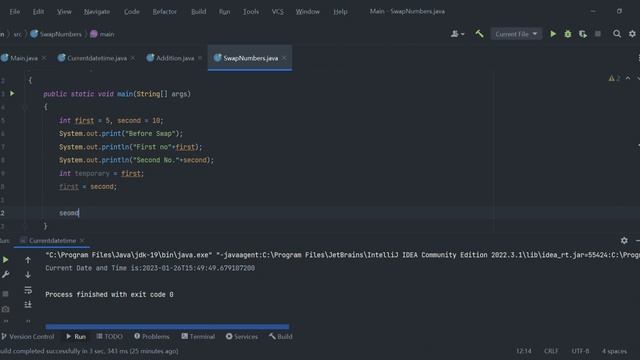Click the main method breadcrumb
The image size is (640, 360).
point(102,34)
